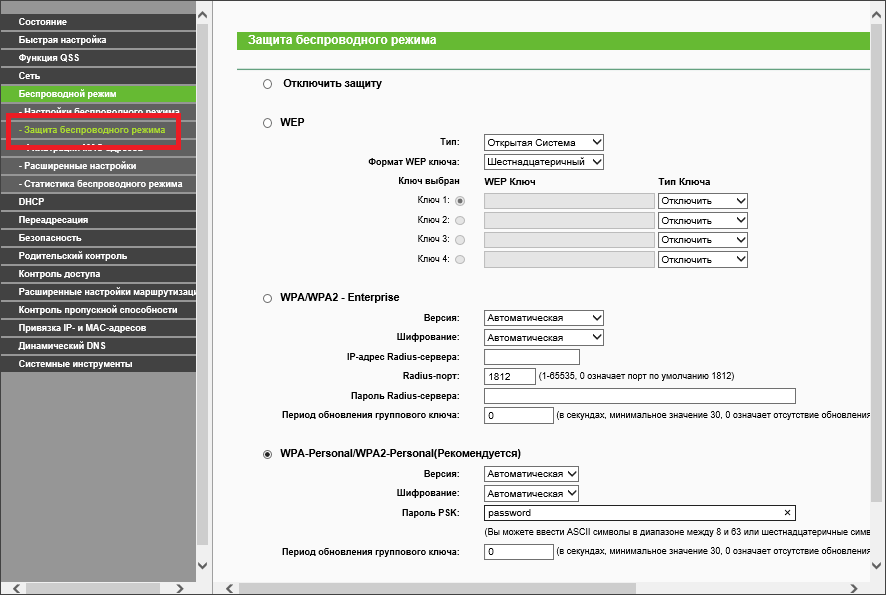Expand Формат WEP ключа dropdown
The height and width of the screenshot is (595, 886).
coord(544,162)
